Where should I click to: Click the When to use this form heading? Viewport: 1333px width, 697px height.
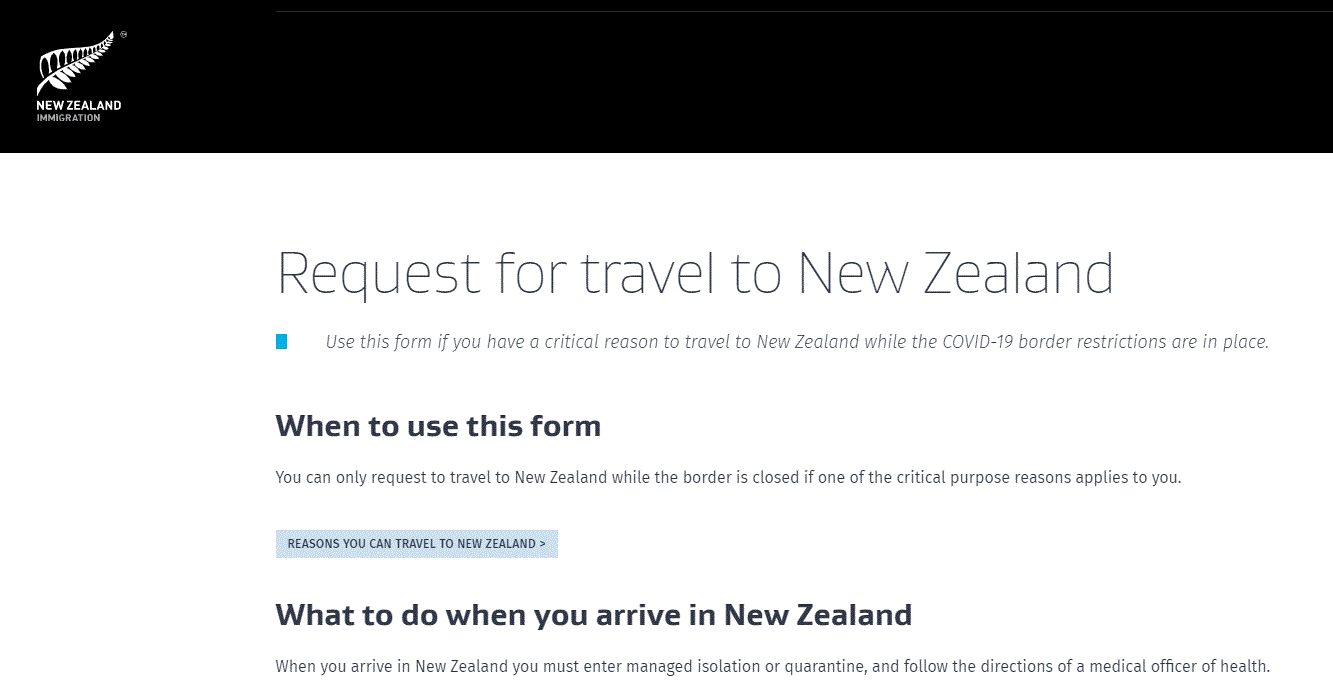[x=438, y=426]
